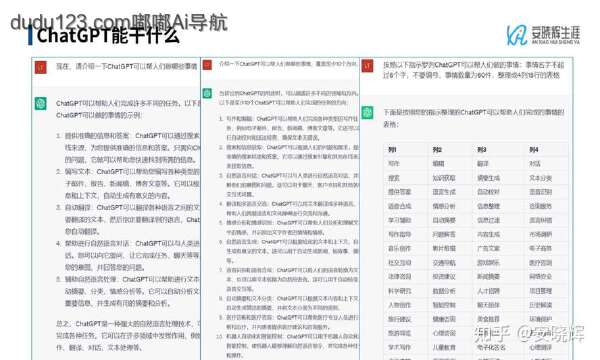Click the red user avatar in middle chat panel
This screenshot has width=600, height=360.
point(207,65)
